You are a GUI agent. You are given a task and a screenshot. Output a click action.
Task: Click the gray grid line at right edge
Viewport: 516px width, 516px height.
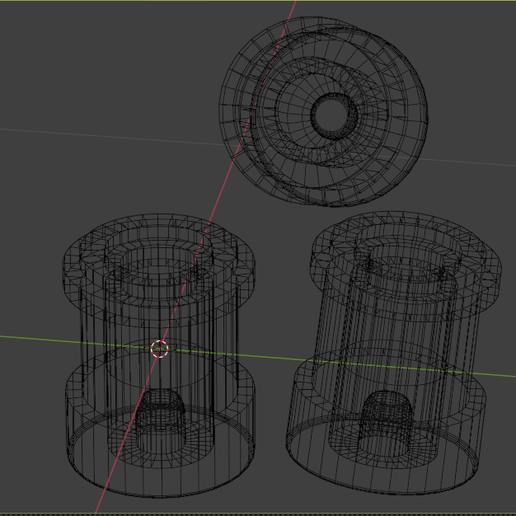click(473, 162)
